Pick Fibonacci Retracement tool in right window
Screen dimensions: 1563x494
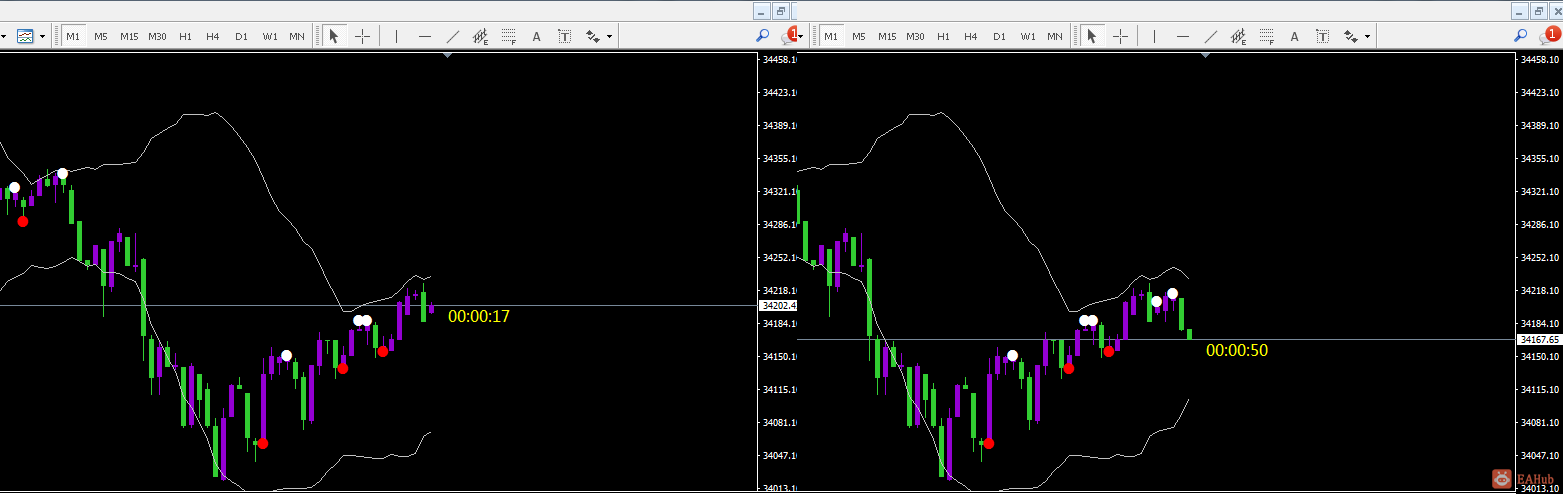point(1267,36)
